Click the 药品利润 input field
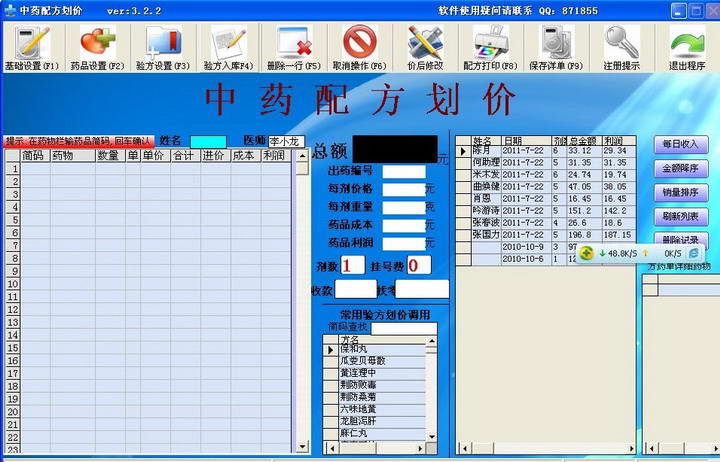This screenshot has height=462, width=720. click(404, 243)
